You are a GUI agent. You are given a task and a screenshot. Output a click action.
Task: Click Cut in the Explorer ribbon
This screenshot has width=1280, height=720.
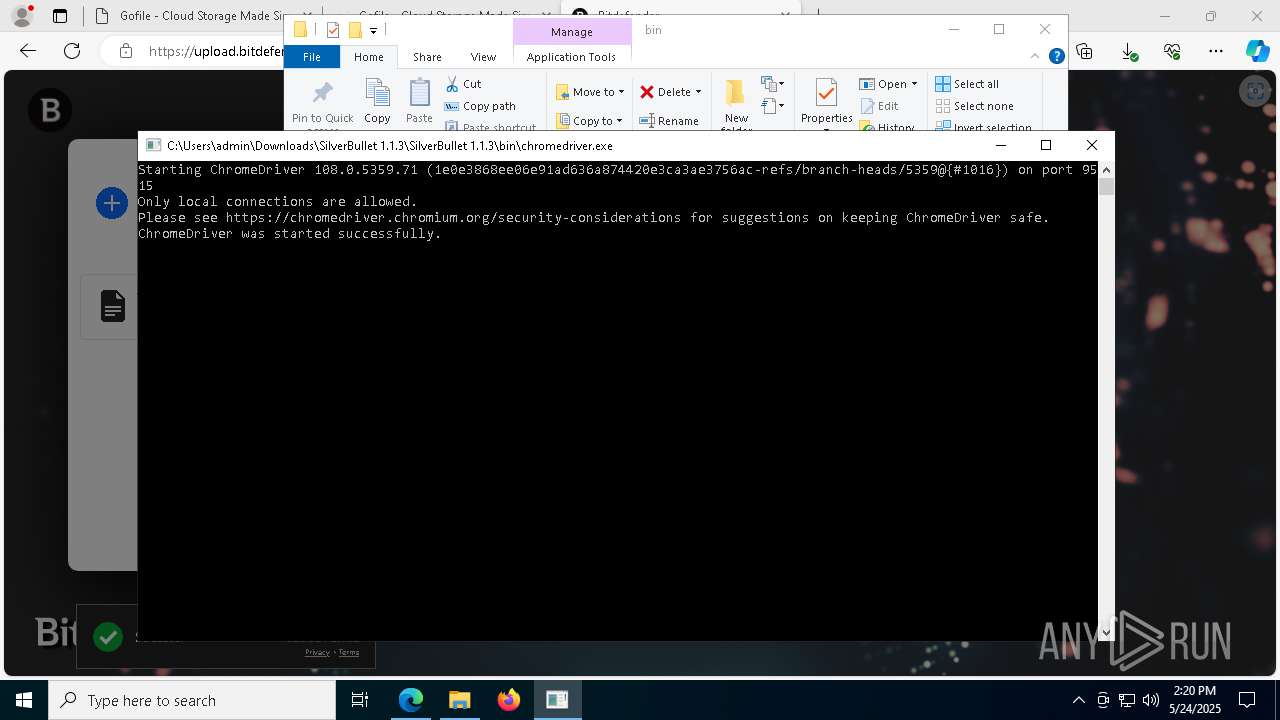coord(463,84)
